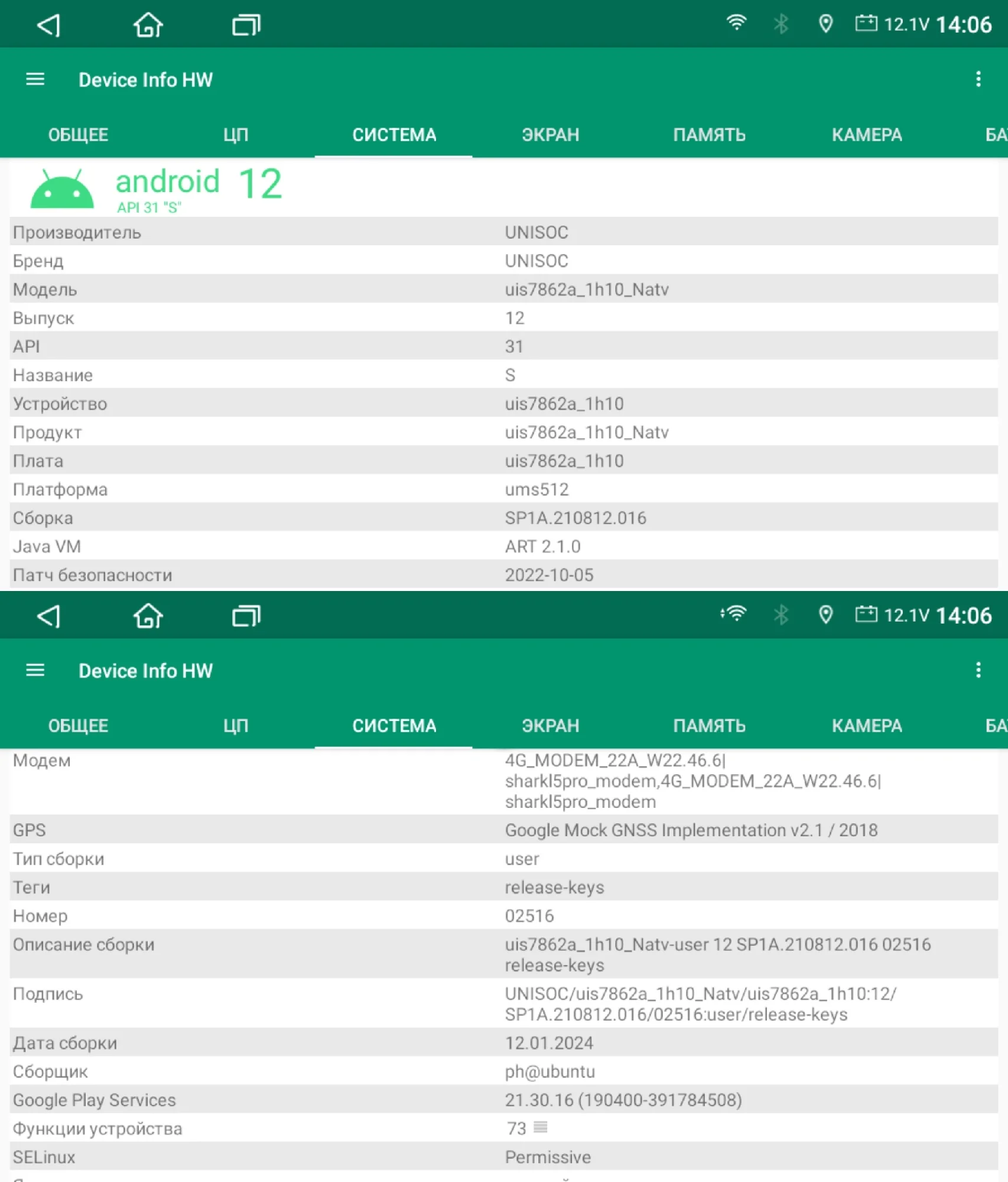Click the Название value S
The image size is (1008, 1182).
coord(510,375)
